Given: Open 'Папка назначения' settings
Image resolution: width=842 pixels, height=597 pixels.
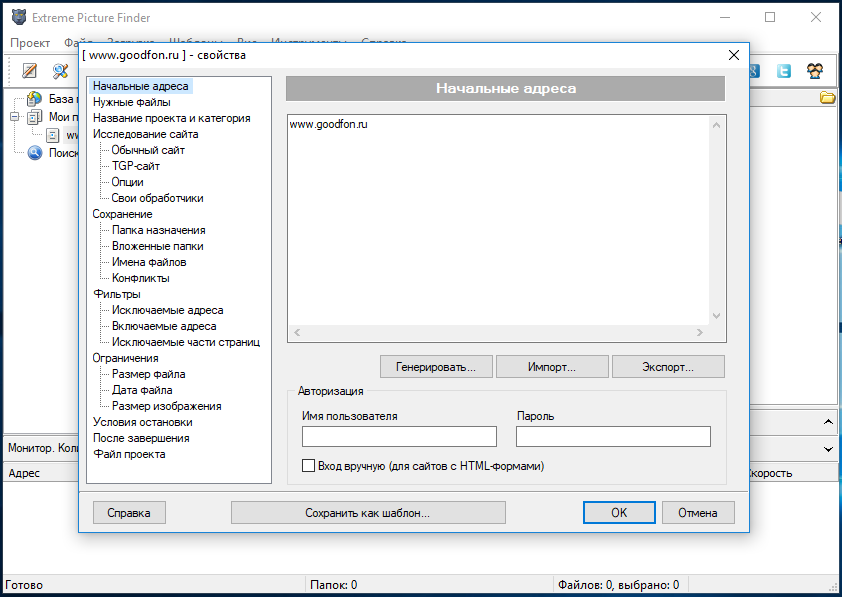Looking at the screenshot, I should pyautogui.click(x=158, y=230).
